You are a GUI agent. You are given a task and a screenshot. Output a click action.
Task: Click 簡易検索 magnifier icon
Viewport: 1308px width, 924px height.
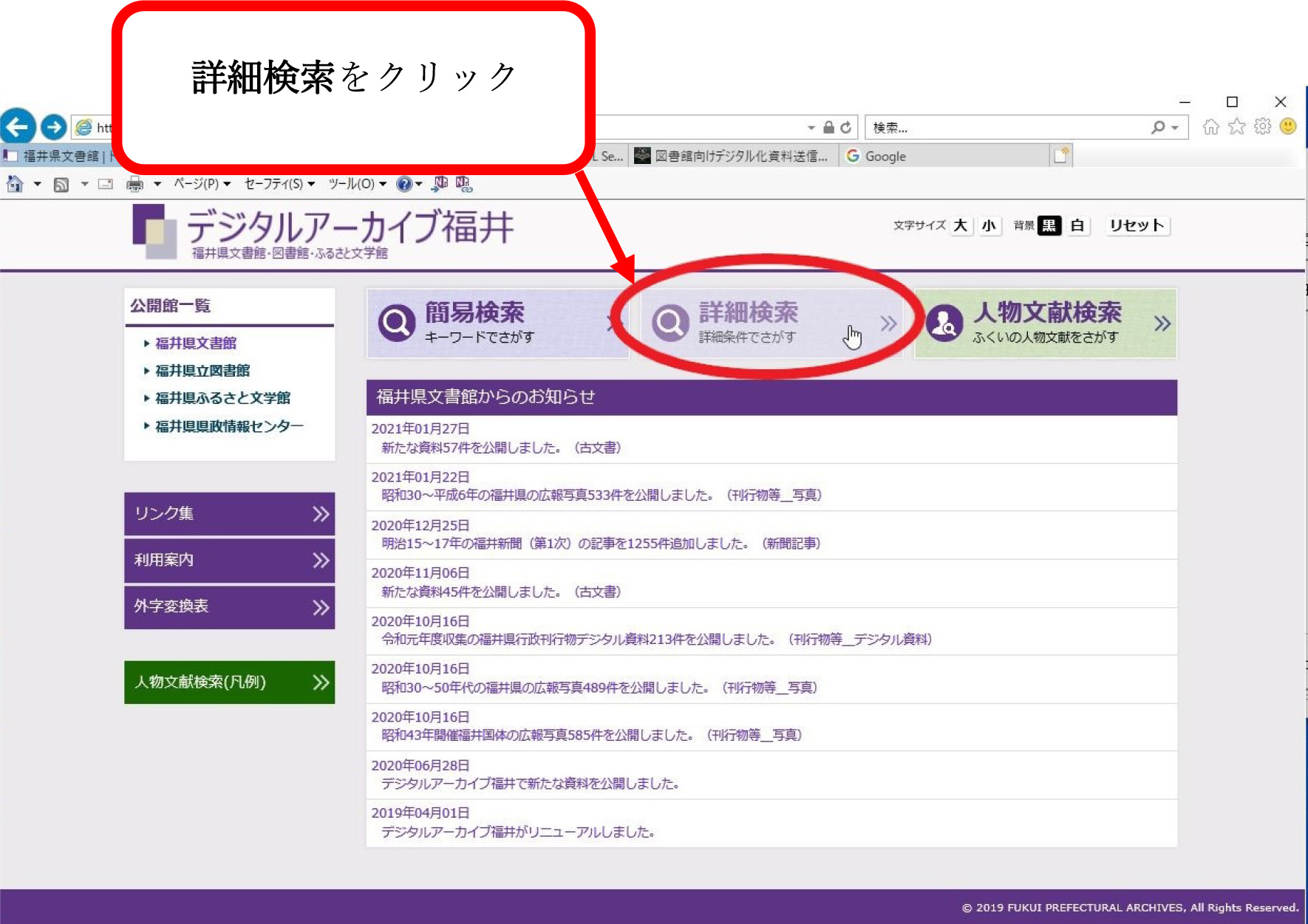point(397,324)
